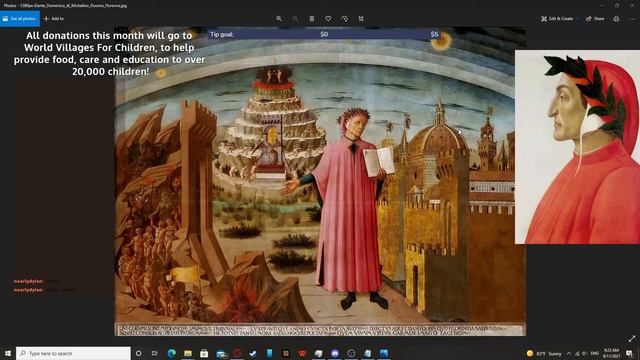
Task: Open Microsoft Store from taskbar
Action: 204,353
